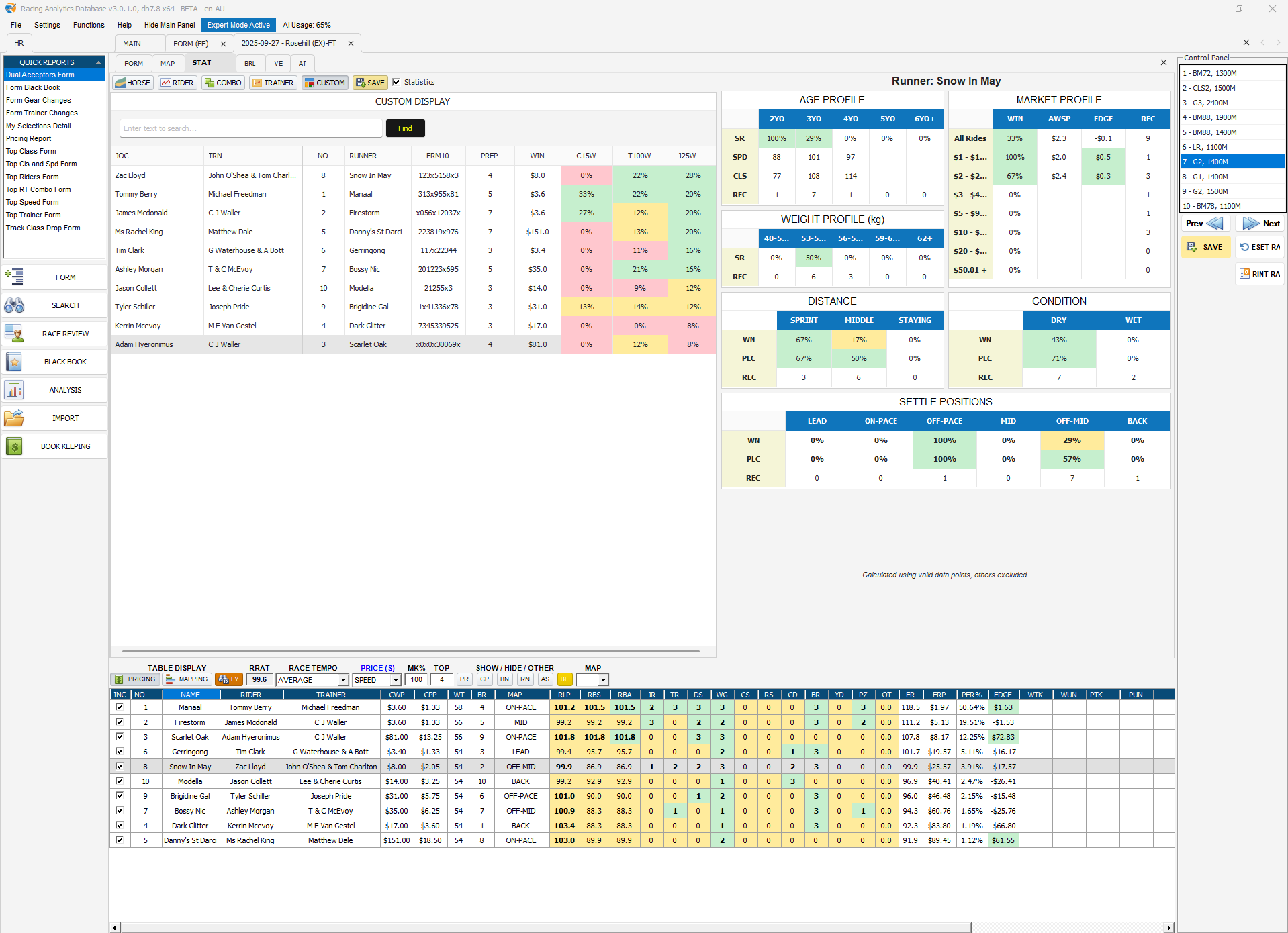Click the Black Book sidebar icon

(x=14, y=362)
